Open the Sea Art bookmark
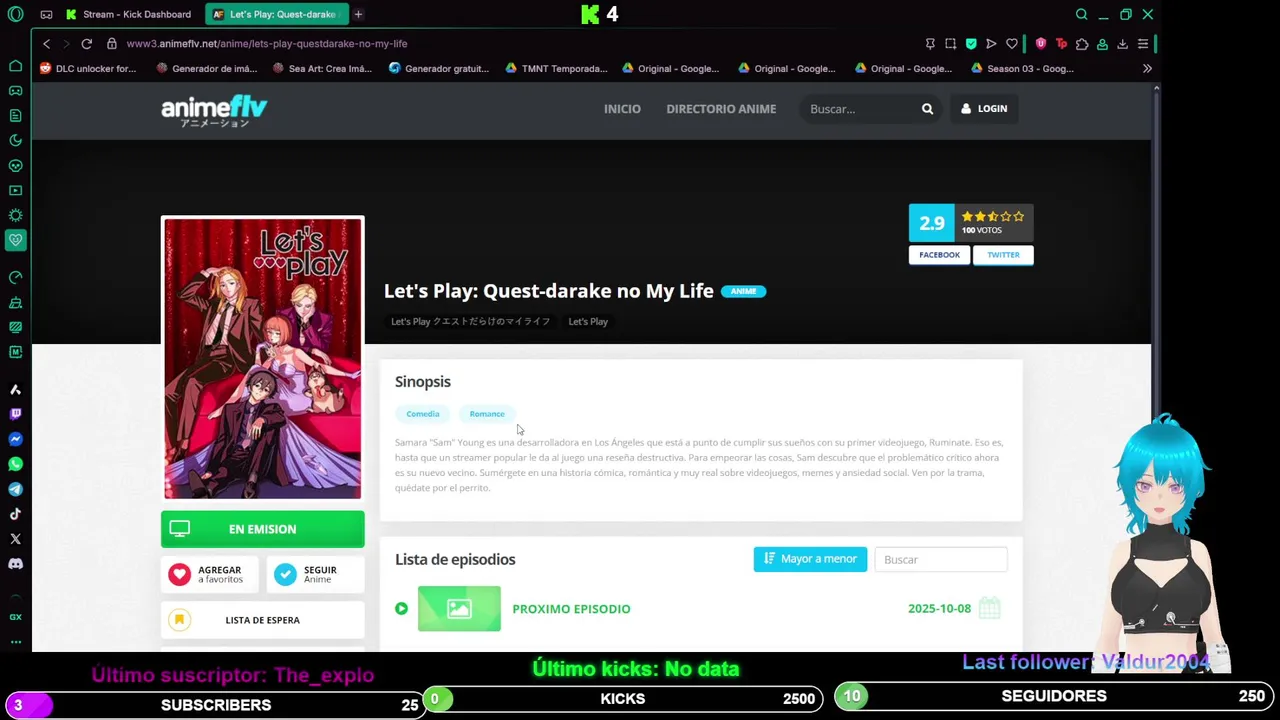This screenshot has width=1280, height=720. click(x=322, y=69)
